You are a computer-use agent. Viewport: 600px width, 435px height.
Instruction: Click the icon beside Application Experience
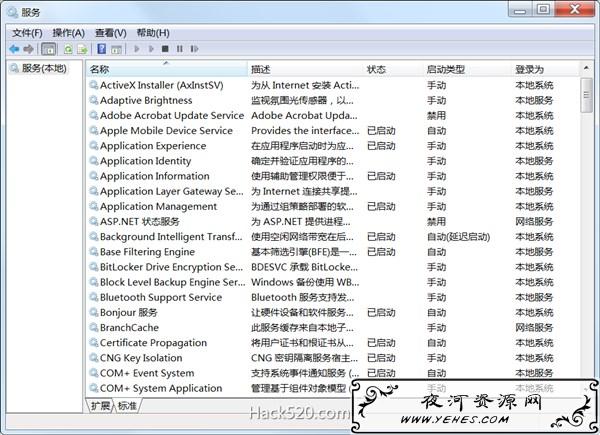pos(93,146)
